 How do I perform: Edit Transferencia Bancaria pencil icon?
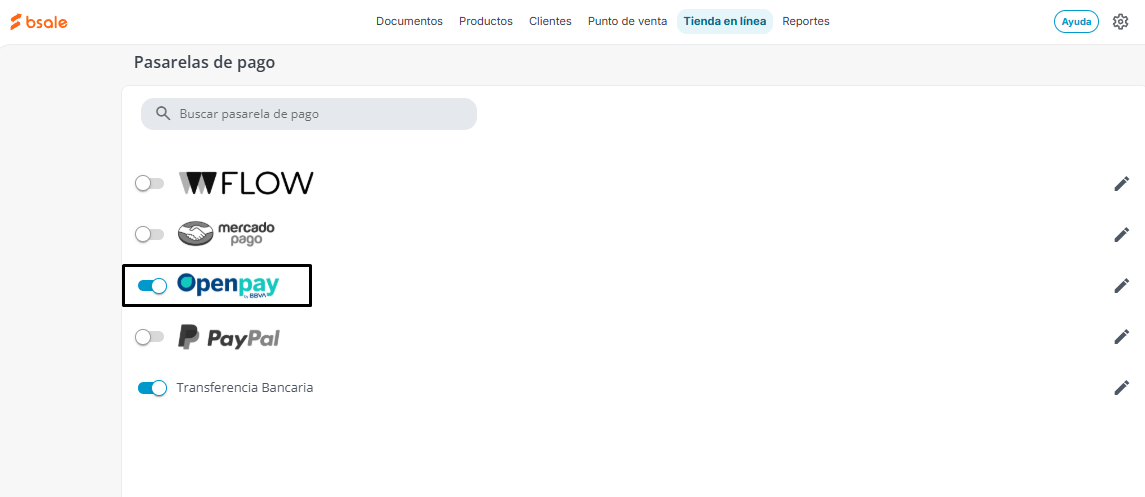point(1122,388)
